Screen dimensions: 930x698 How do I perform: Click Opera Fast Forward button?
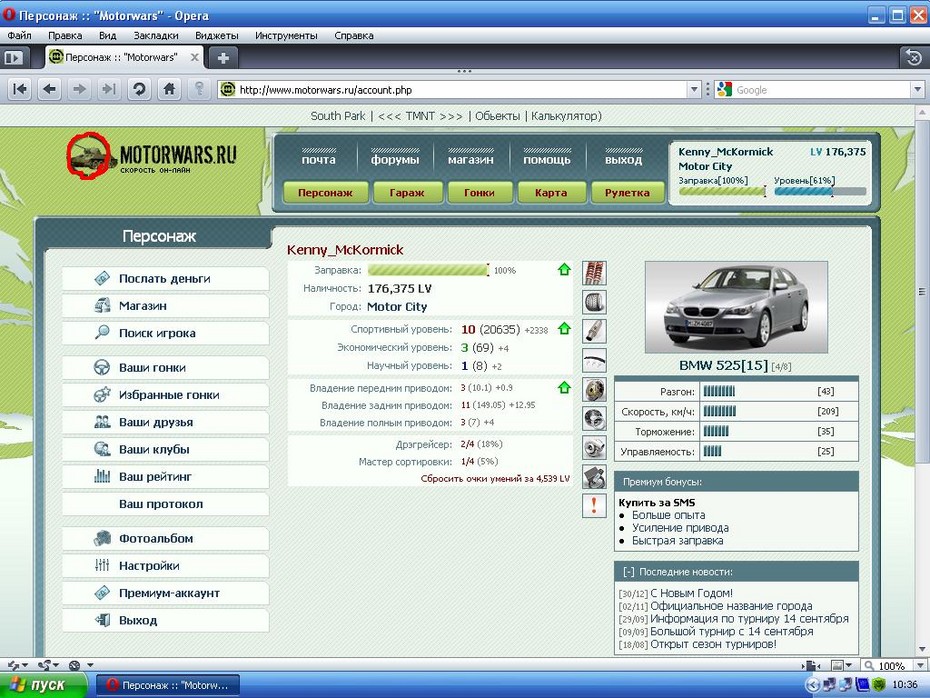pos(109,90)
